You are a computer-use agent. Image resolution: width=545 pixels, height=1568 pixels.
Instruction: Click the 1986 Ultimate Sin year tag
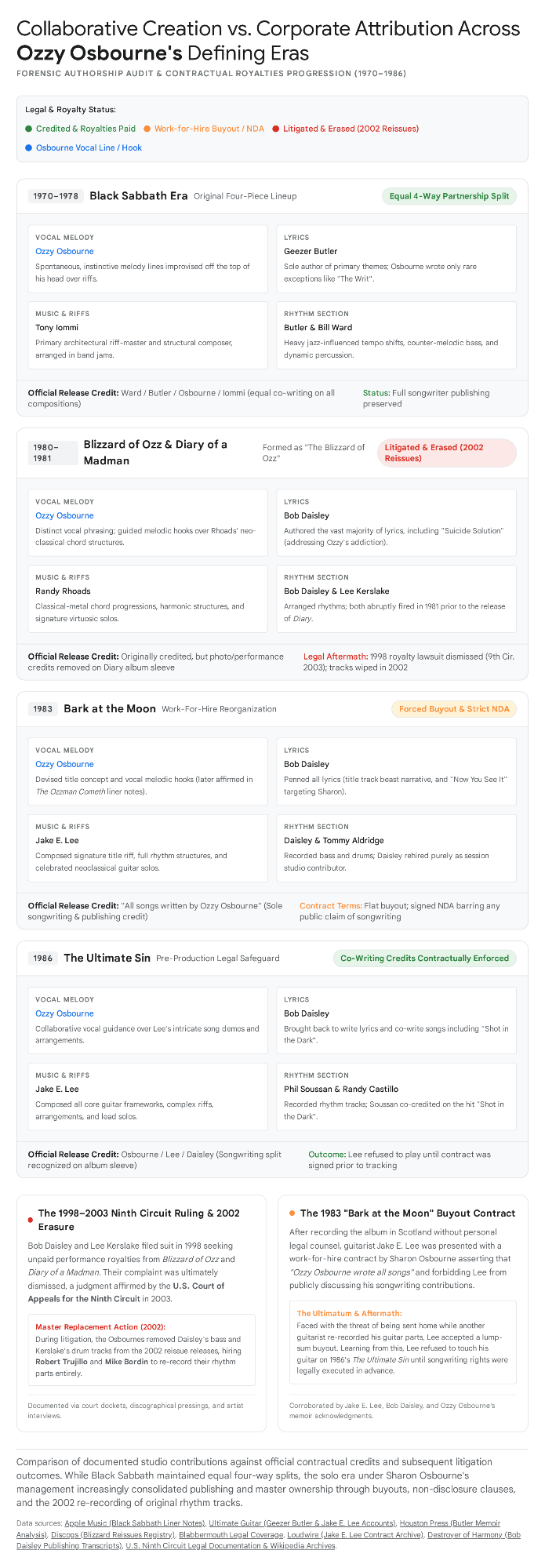[x=43, y=958]
